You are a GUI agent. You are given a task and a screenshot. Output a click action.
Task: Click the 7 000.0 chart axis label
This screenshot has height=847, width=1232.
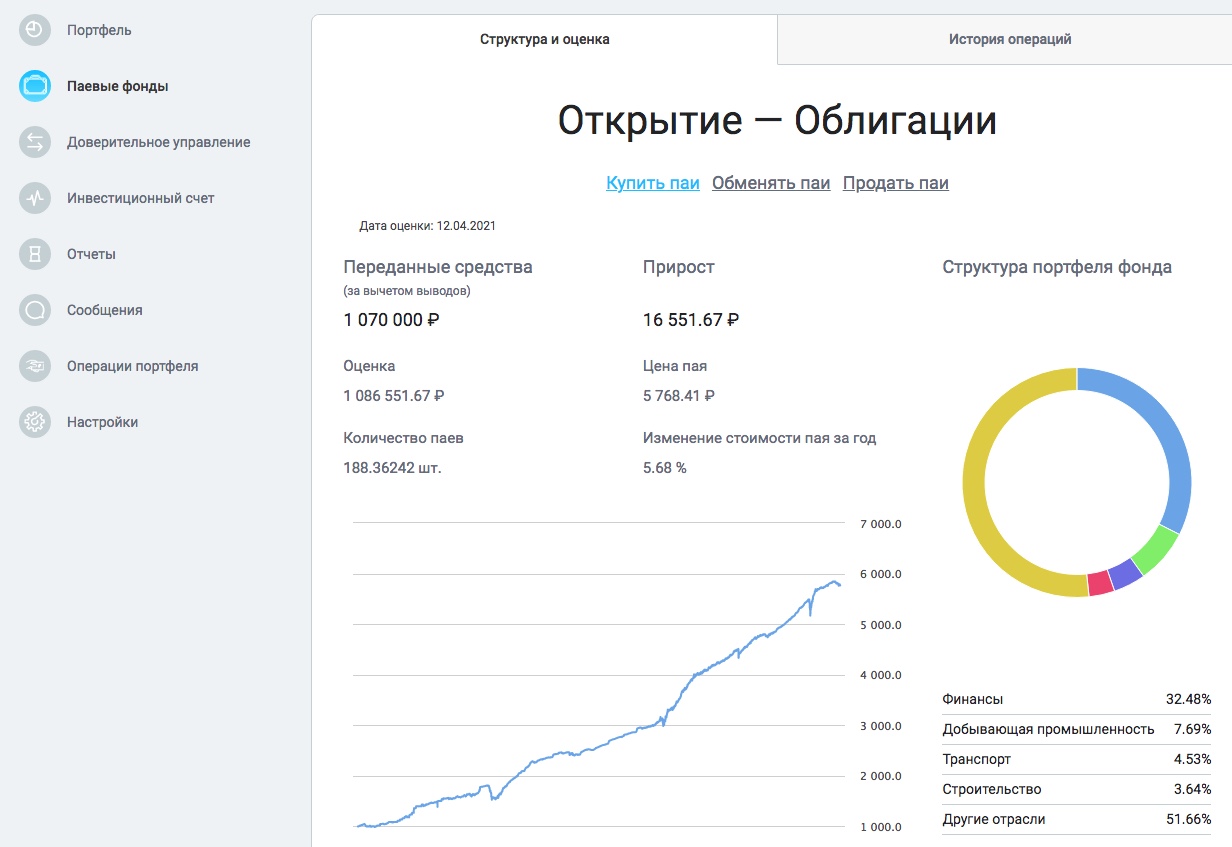881,524
